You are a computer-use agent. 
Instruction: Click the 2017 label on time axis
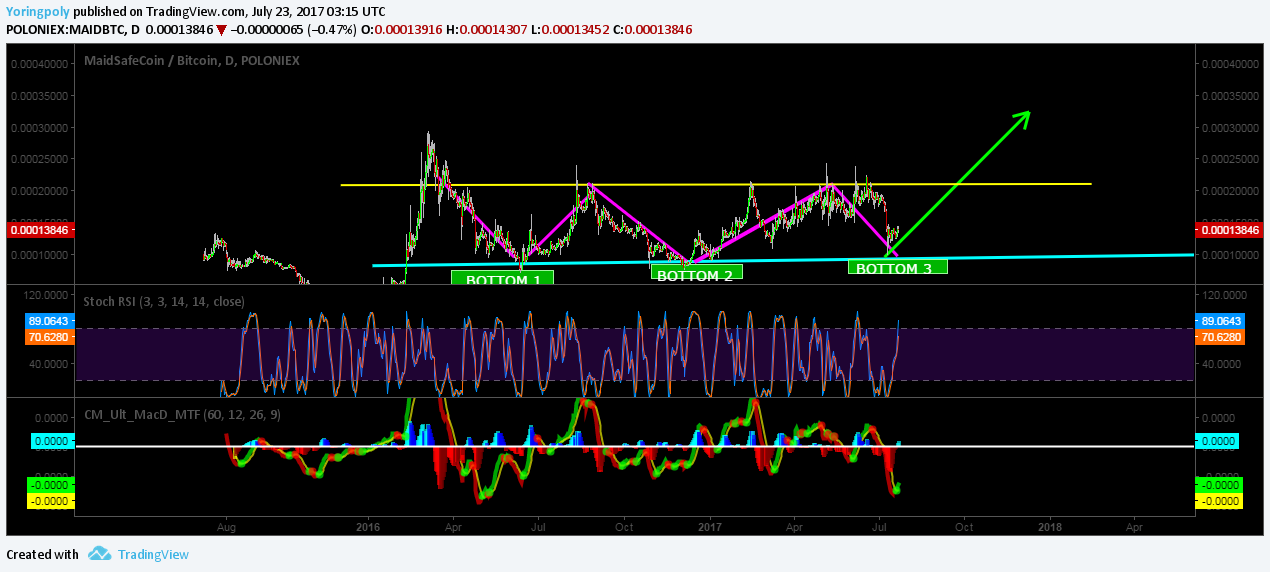click(711, 526)
